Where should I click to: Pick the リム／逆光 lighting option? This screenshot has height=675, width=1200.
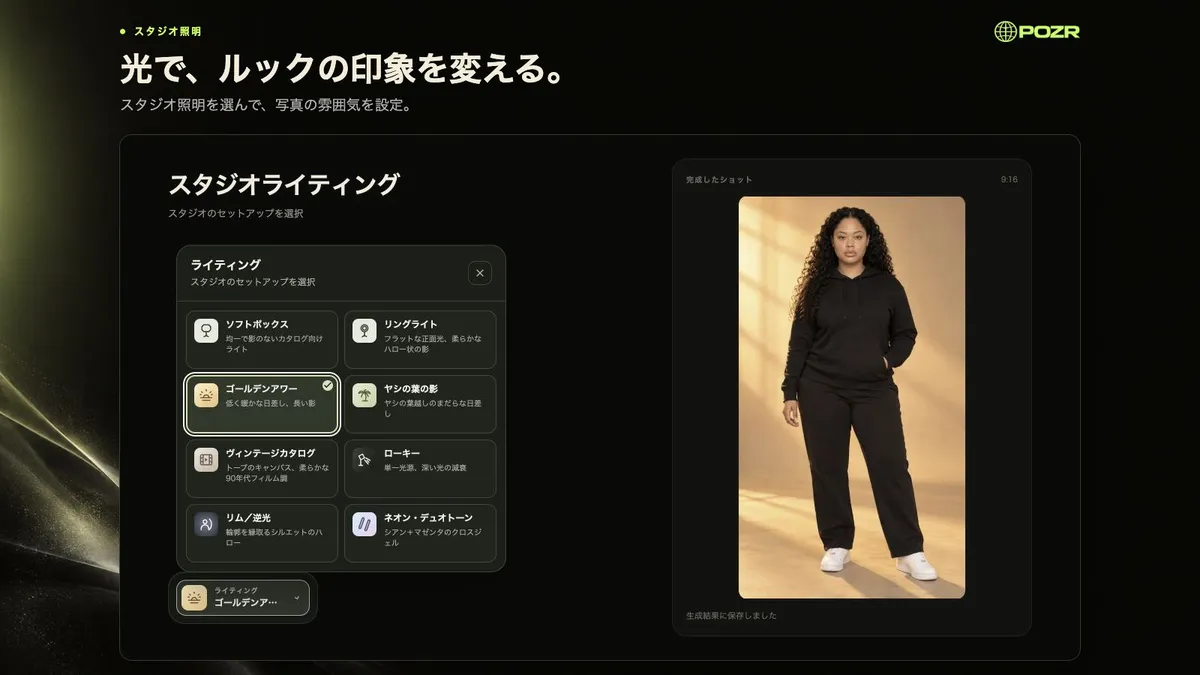point(262,533)
